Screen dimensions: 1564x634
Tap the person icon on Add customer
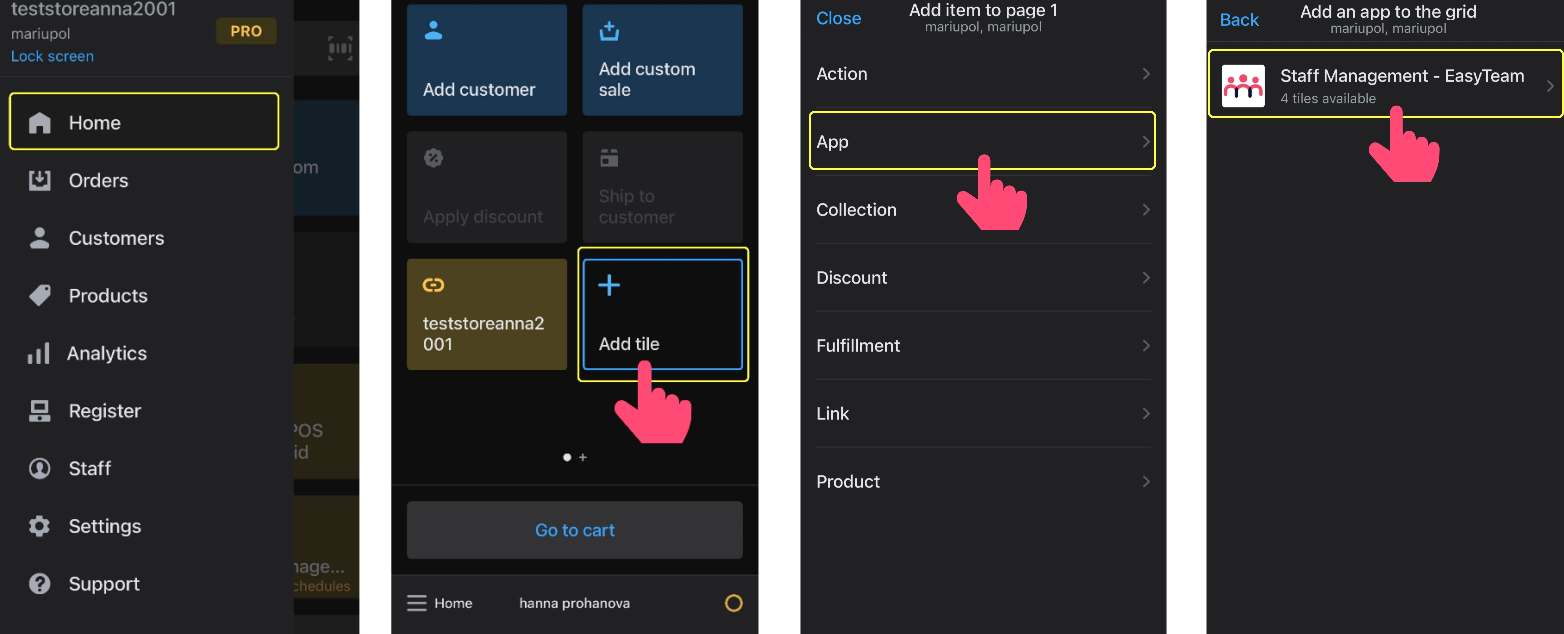(x=433, y=31)
